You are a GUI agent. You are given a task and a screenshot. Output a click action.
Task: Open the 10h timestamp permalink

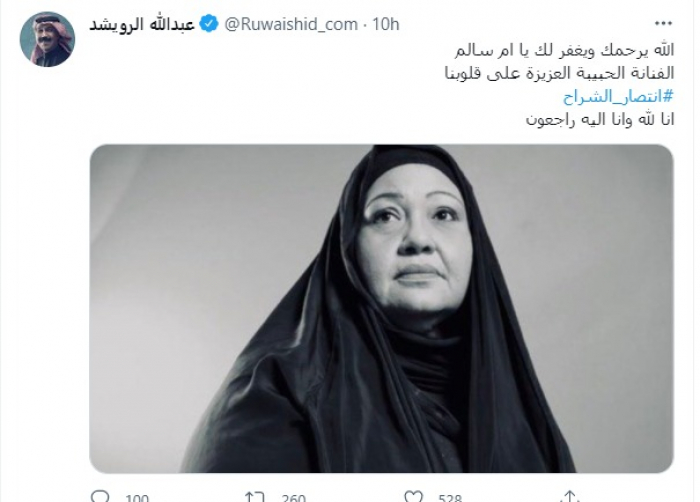385,24
